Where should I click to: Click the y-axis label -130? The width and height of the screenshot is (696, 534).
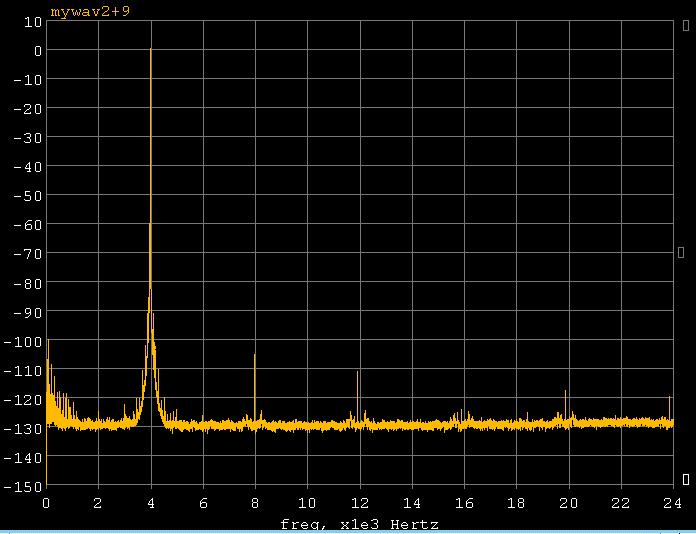click(23, 429)
